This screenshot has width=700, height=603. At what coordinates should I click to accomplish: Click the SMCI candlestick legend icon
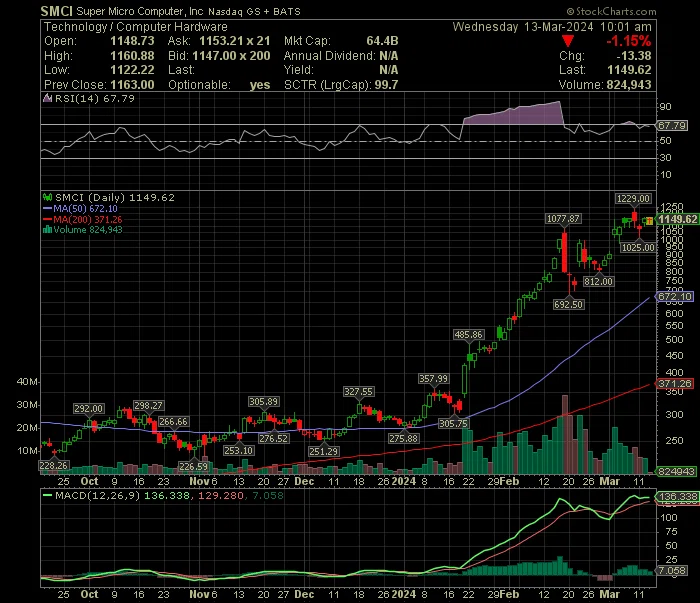point(47,197)
